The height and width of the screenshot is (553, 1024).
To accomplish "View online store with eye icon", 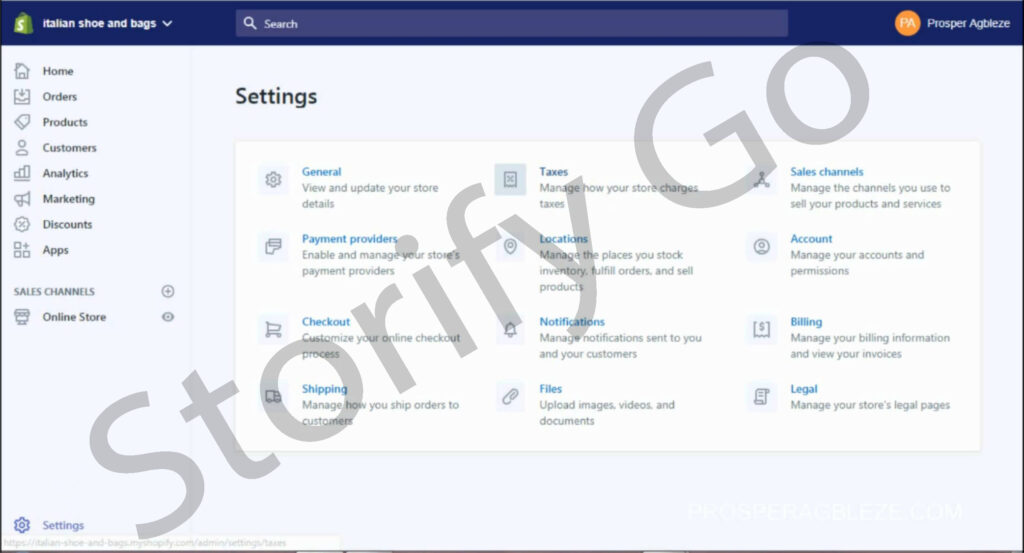I will (168, 317).
